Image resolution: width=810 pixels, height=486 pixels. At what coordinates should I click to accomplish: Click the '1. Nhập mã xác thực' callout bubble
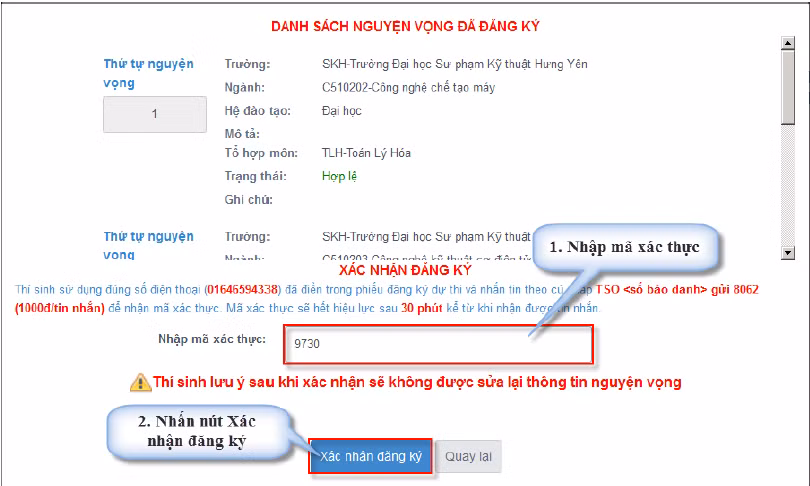[x=625, y=247]
